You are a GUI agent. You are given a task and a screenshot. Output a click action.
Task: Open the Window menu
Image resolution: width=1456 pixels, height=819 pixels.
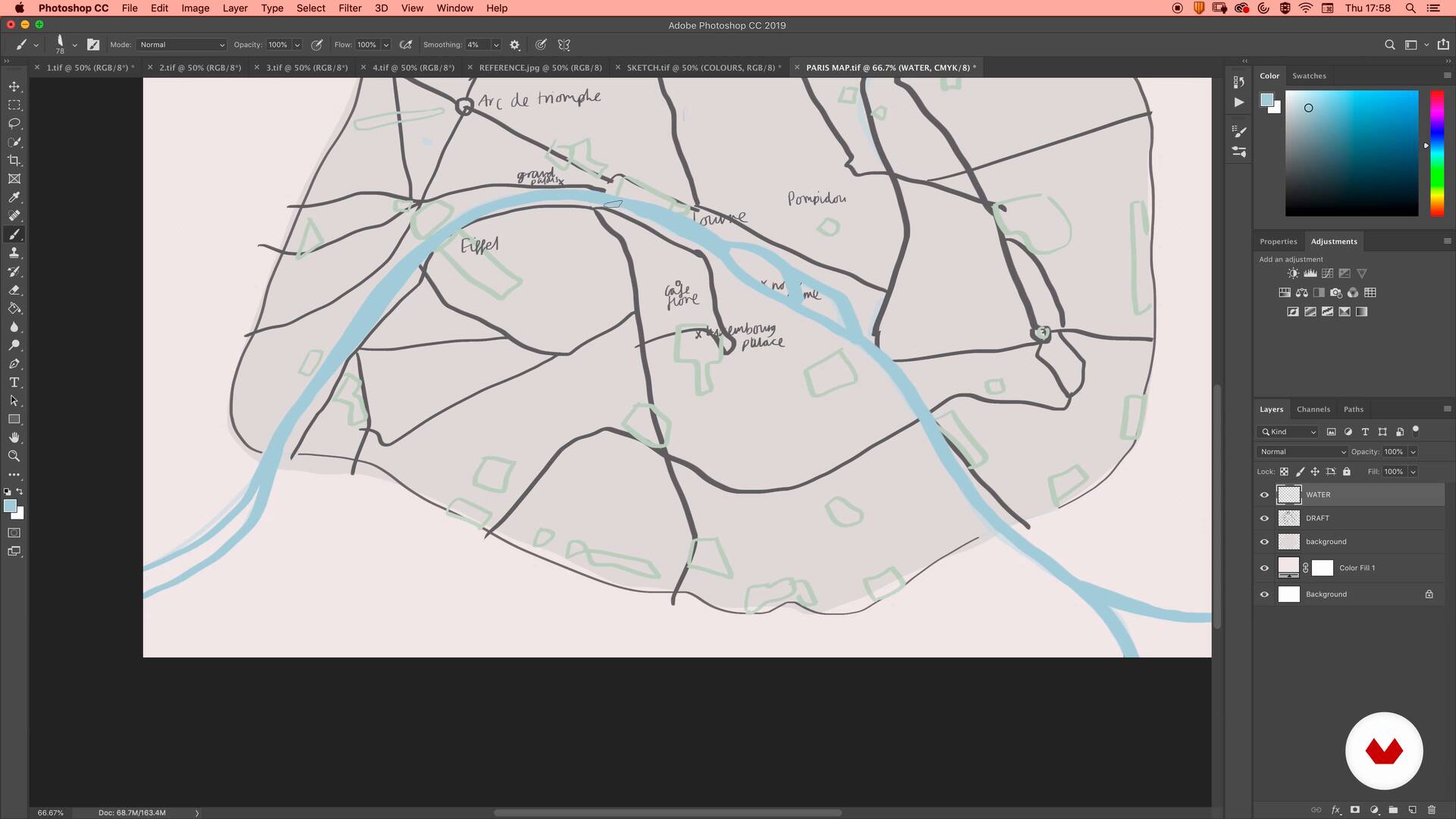tap(455, 8)
